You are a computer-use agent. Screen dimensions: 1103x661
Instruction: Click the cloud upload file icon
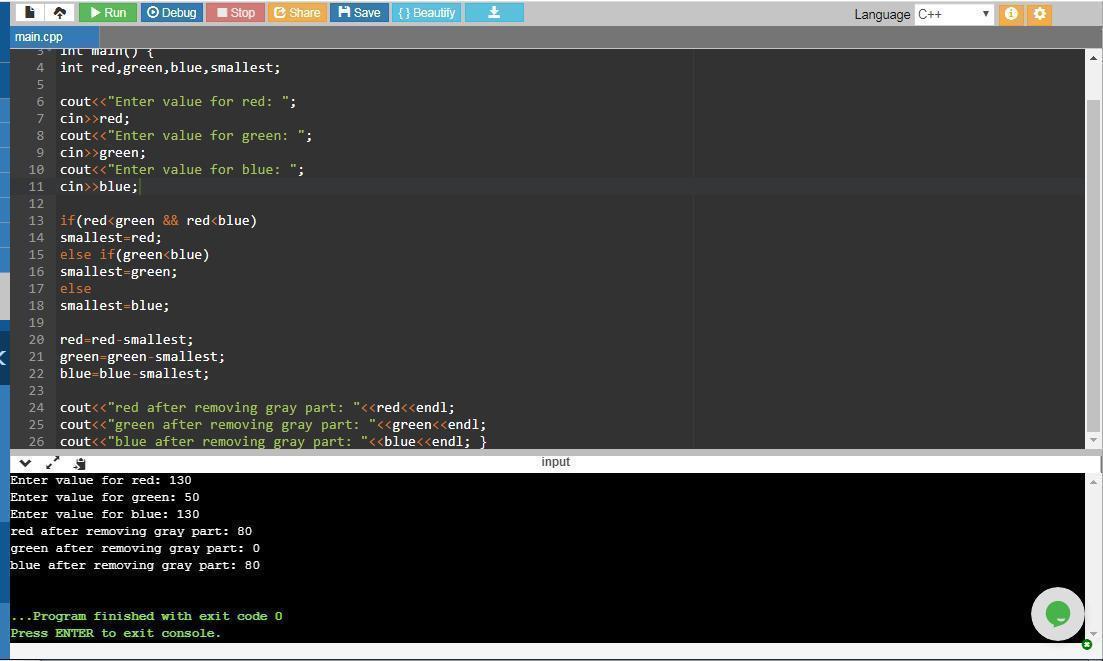coord(59,13)
